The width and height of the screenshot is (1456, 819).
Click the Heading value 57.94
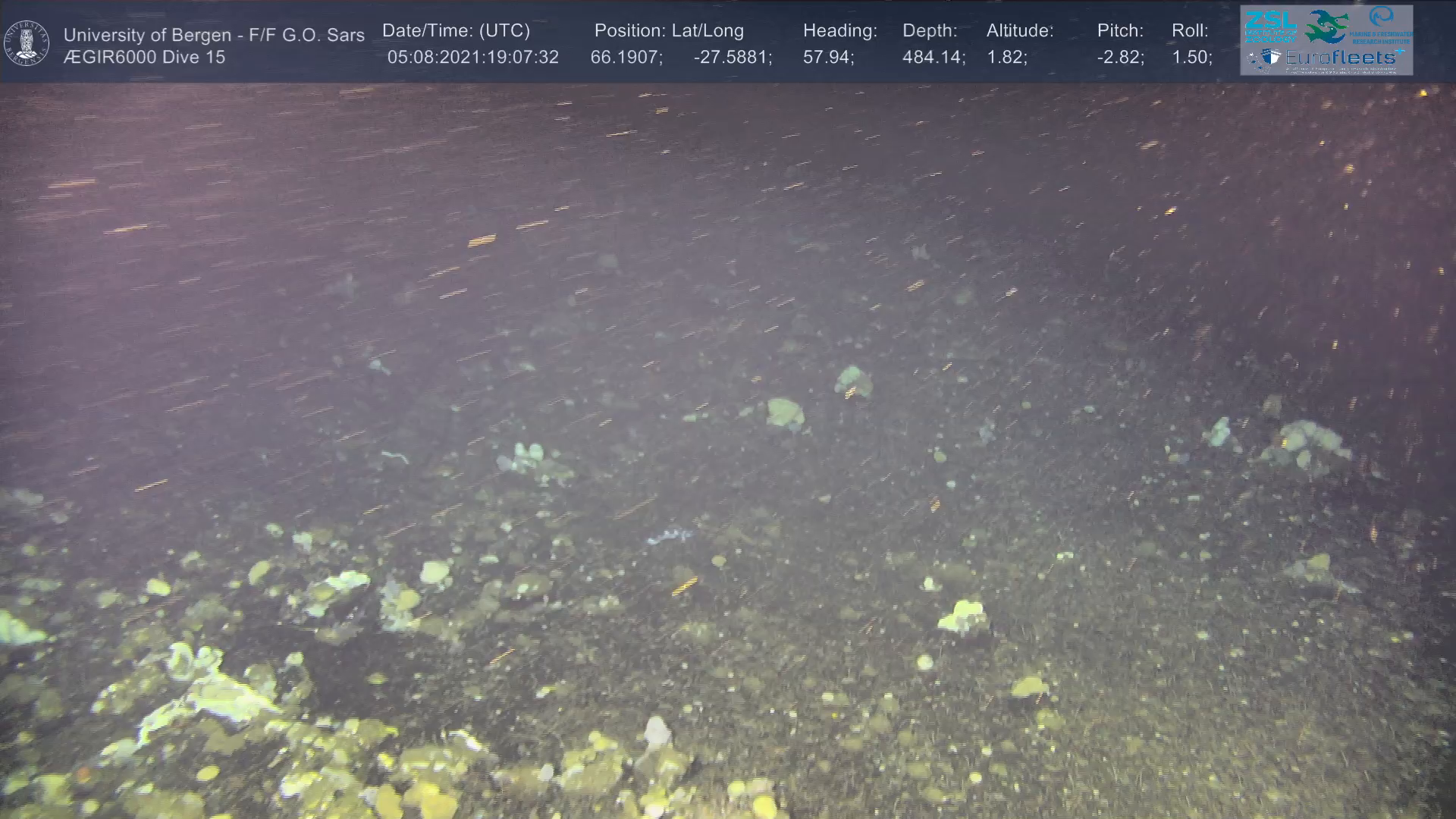(828, 57)
